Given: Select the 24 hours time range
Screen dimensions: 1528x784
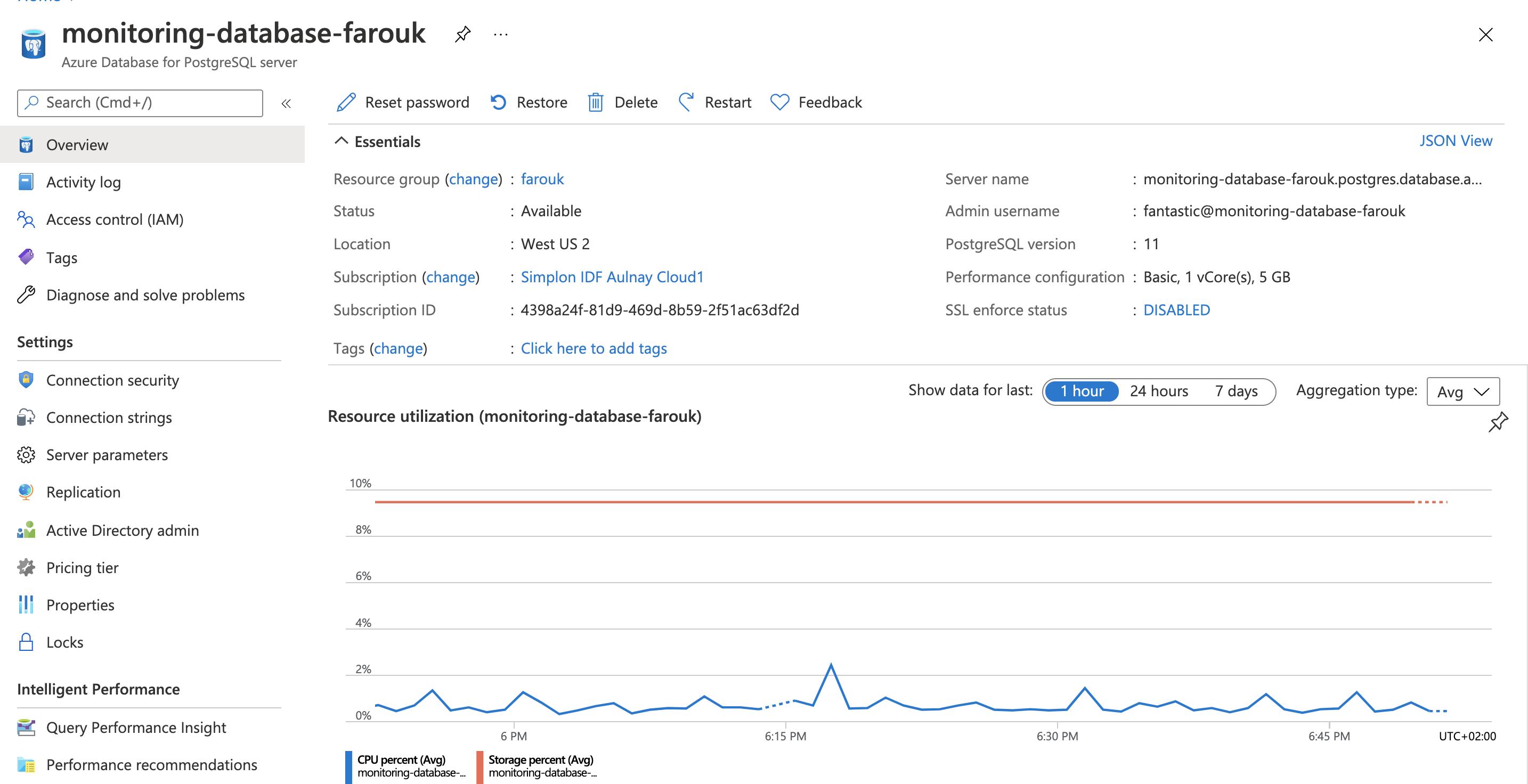Looking at the screenshot, I should coord(1158,391).
